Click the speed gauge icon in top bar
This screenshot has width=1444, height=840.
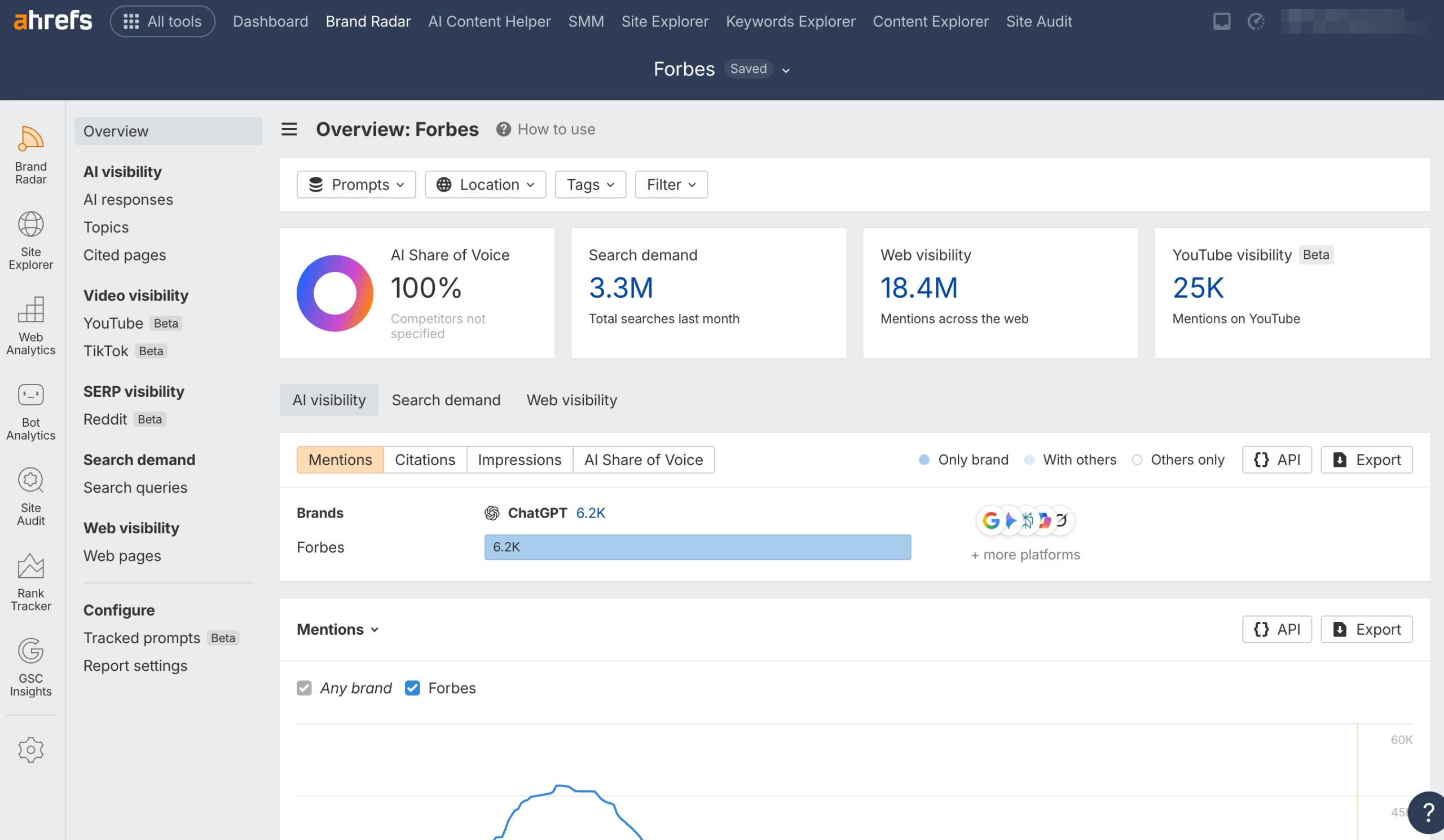click(x=1256, y=21)
